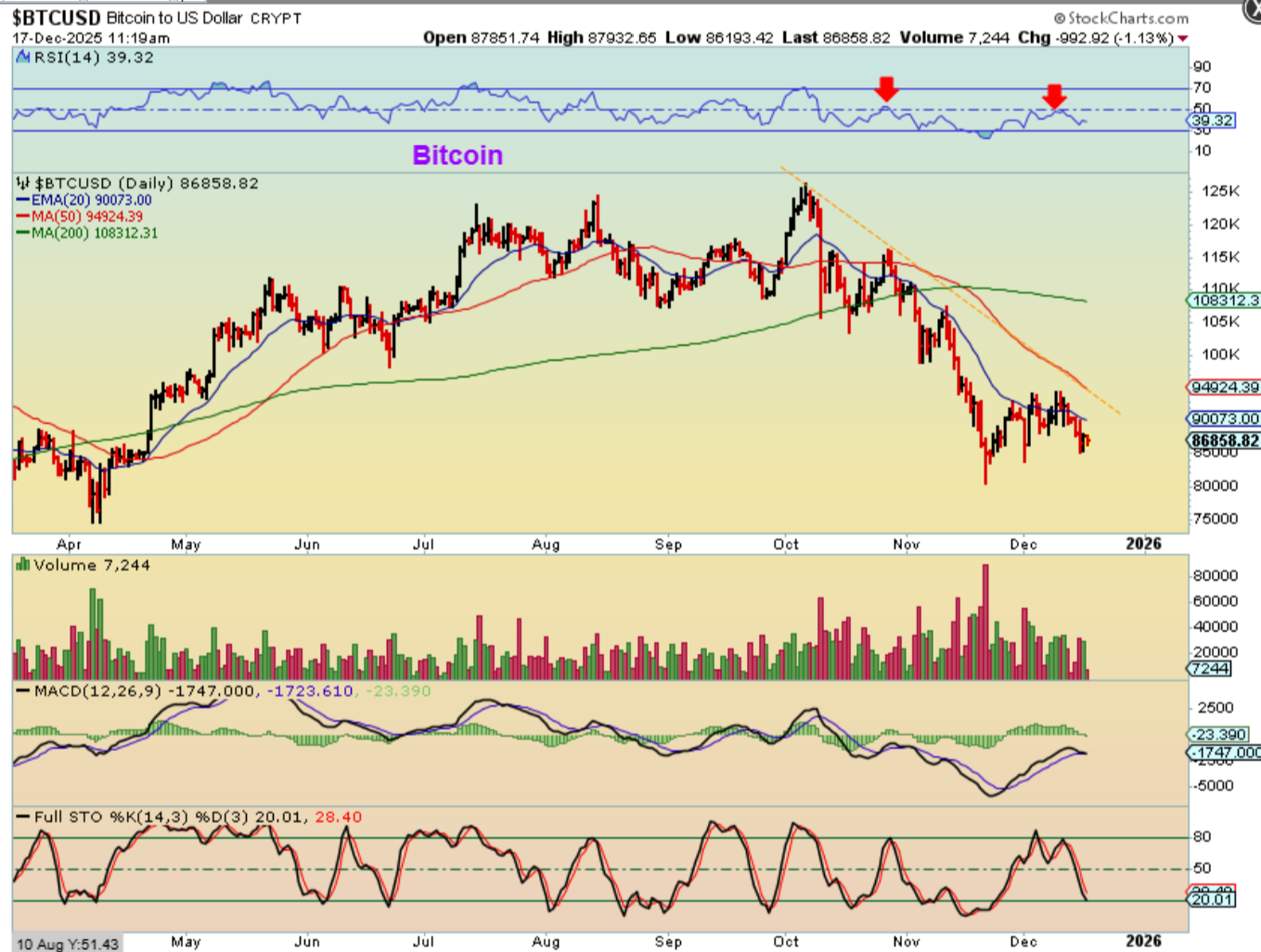
Task: Click Nov on the bottom stochastic date axis
Action: tap(907, 942)
